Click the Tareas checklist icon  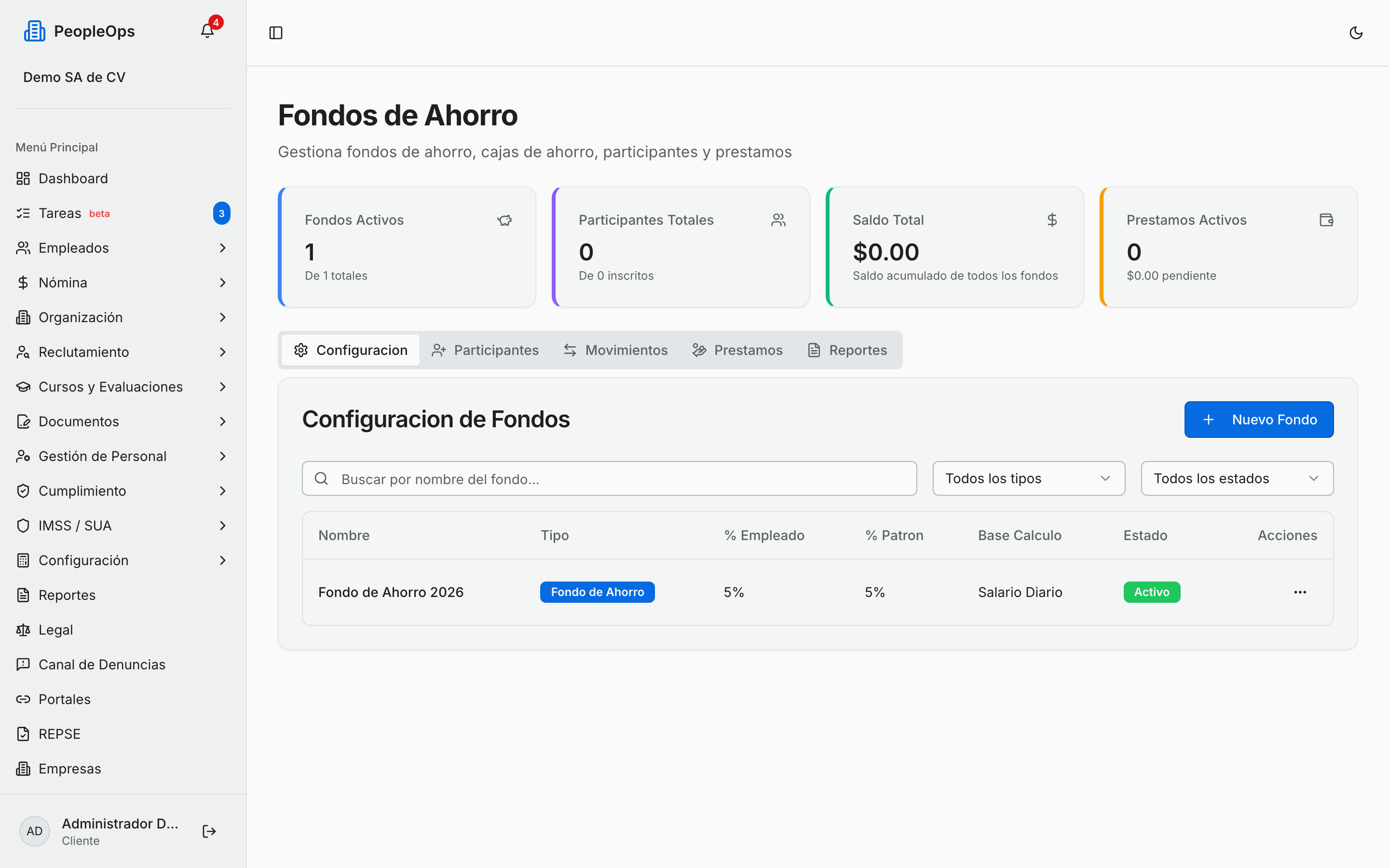point(23,213)
